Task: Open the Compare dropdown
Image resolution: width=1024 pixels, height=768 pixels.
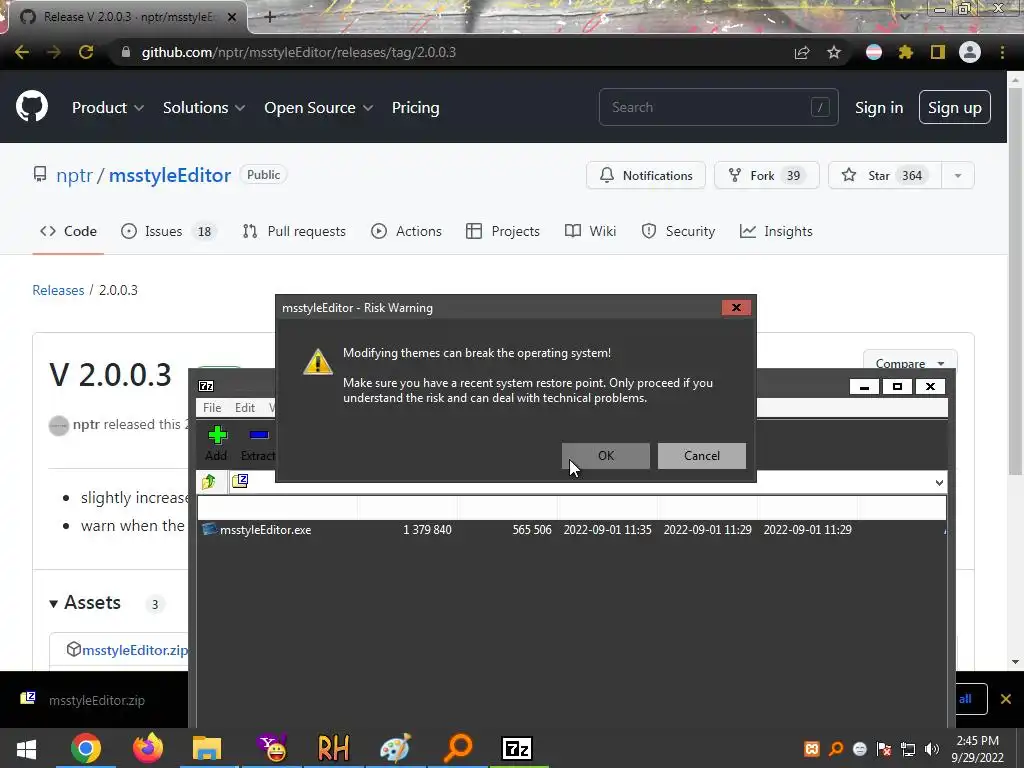Action: [x=910, y=363]
